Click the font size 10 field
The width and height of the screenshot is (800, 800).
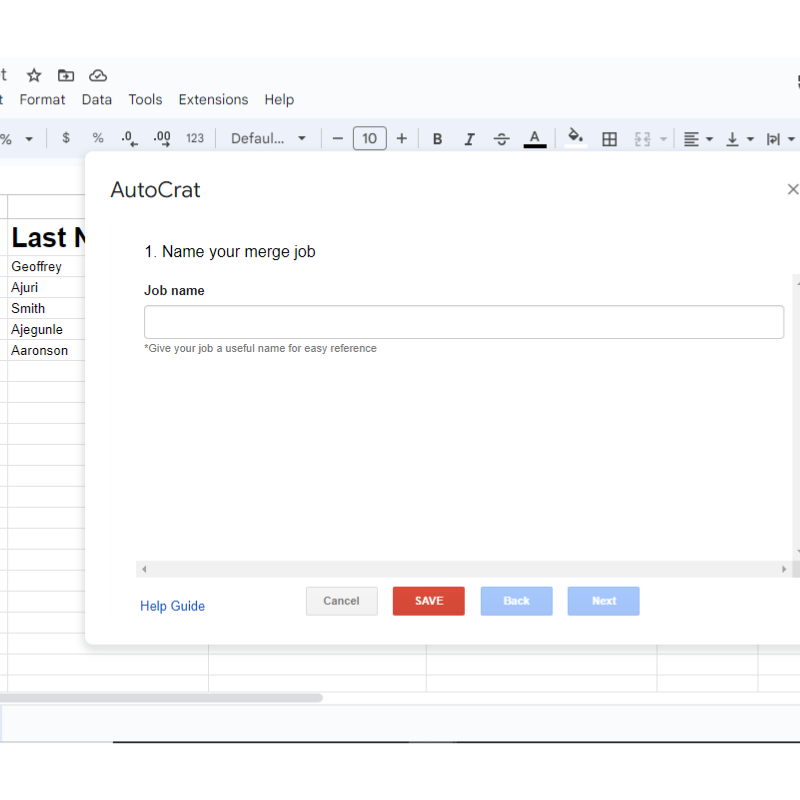click(369, 138)
